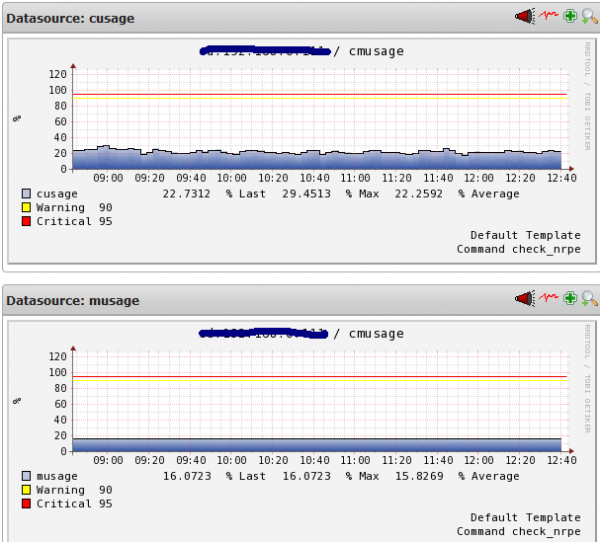
Task: Click the cusage graph plot area
Action: (x=318, y=120)
